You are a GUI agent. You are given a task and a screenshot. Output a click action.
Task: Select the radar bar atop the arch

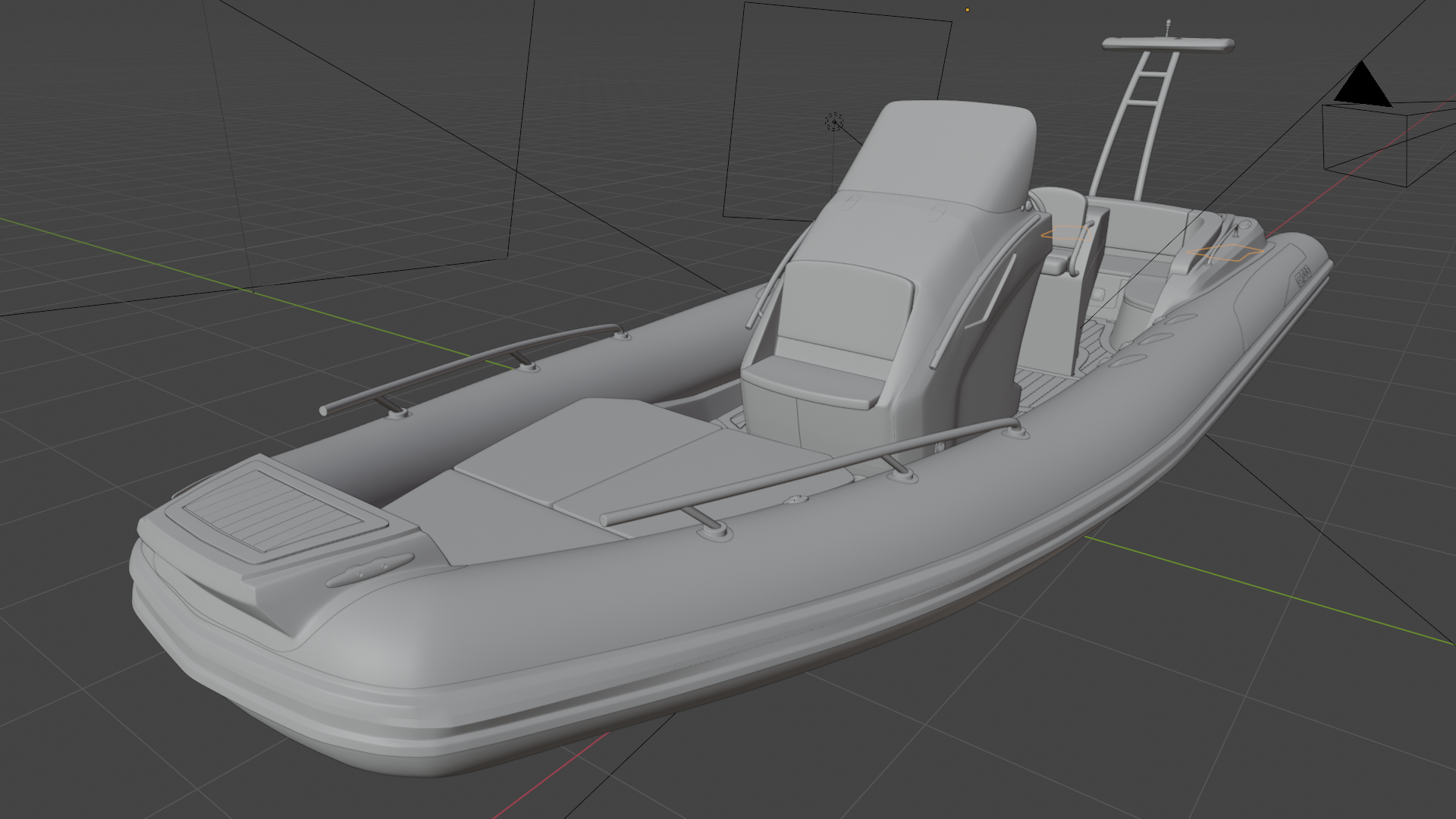[x=1168, y=43]
